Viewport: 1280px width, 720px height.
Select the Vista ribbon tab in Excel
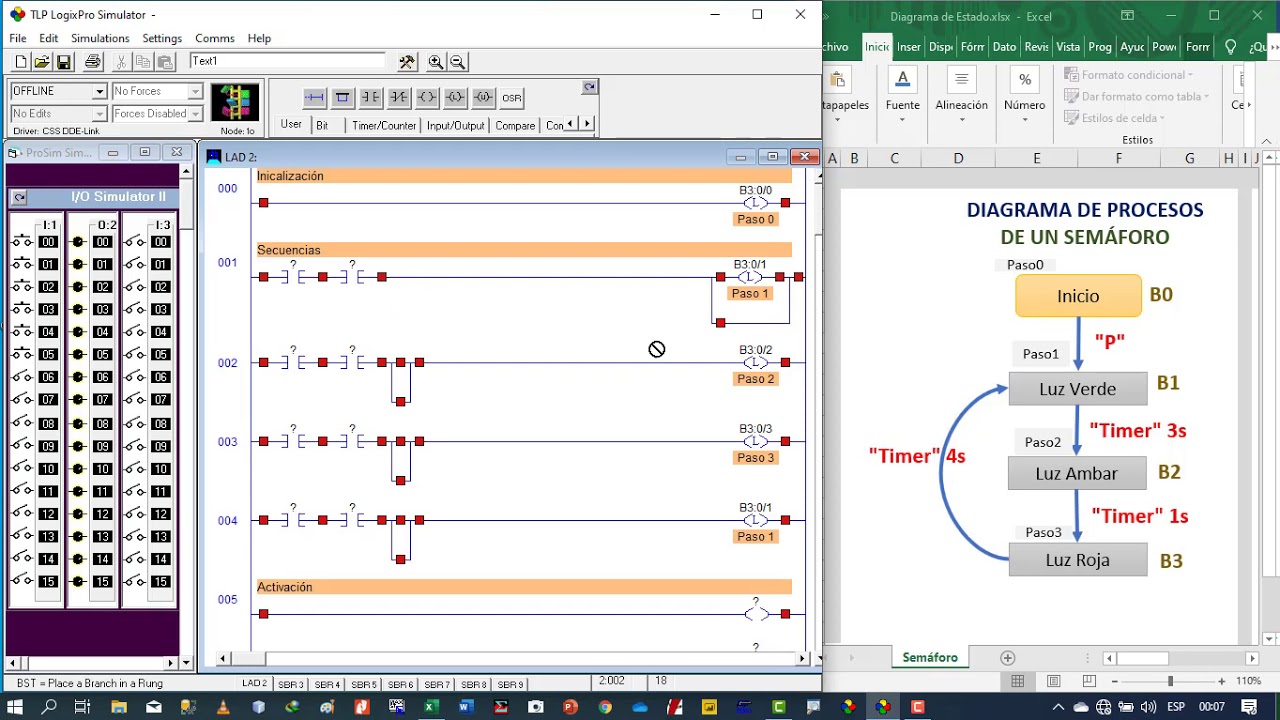pos(1068,47)
